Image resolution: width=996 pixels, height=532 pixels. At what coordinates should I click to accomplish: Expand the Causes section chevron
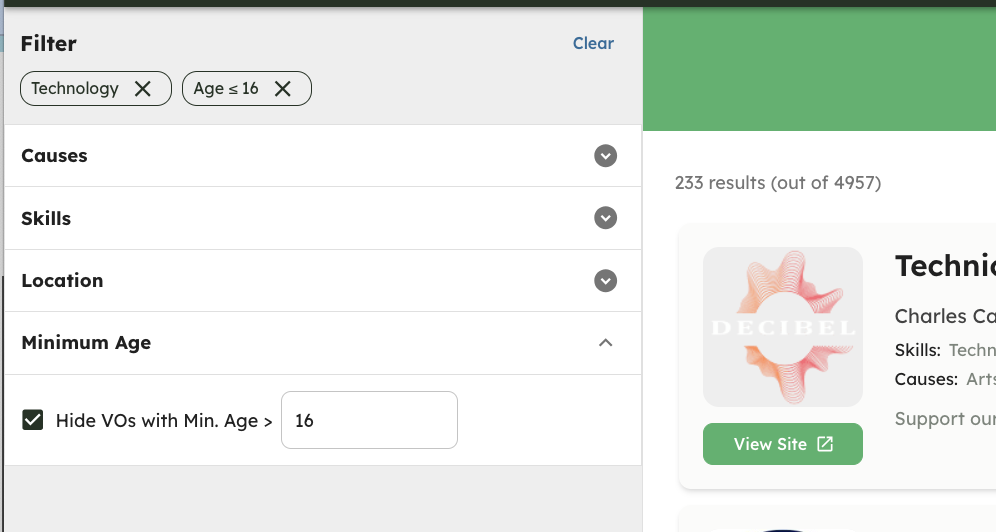[x=605, y=156]
